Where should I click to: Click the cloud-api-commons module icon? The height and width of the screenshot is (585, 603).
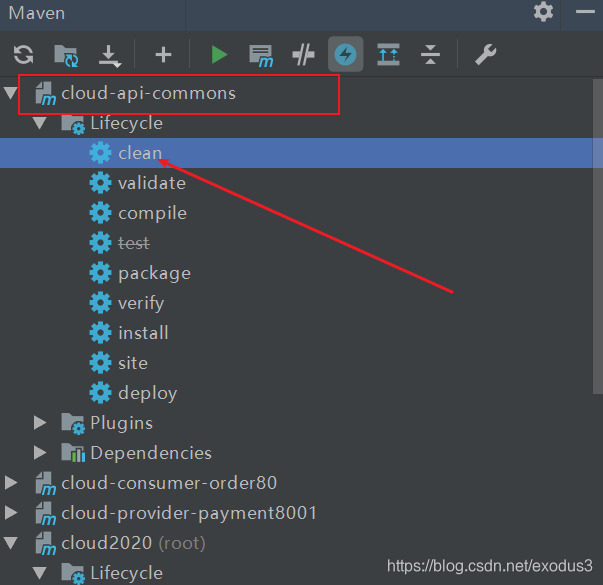point(46,93)
